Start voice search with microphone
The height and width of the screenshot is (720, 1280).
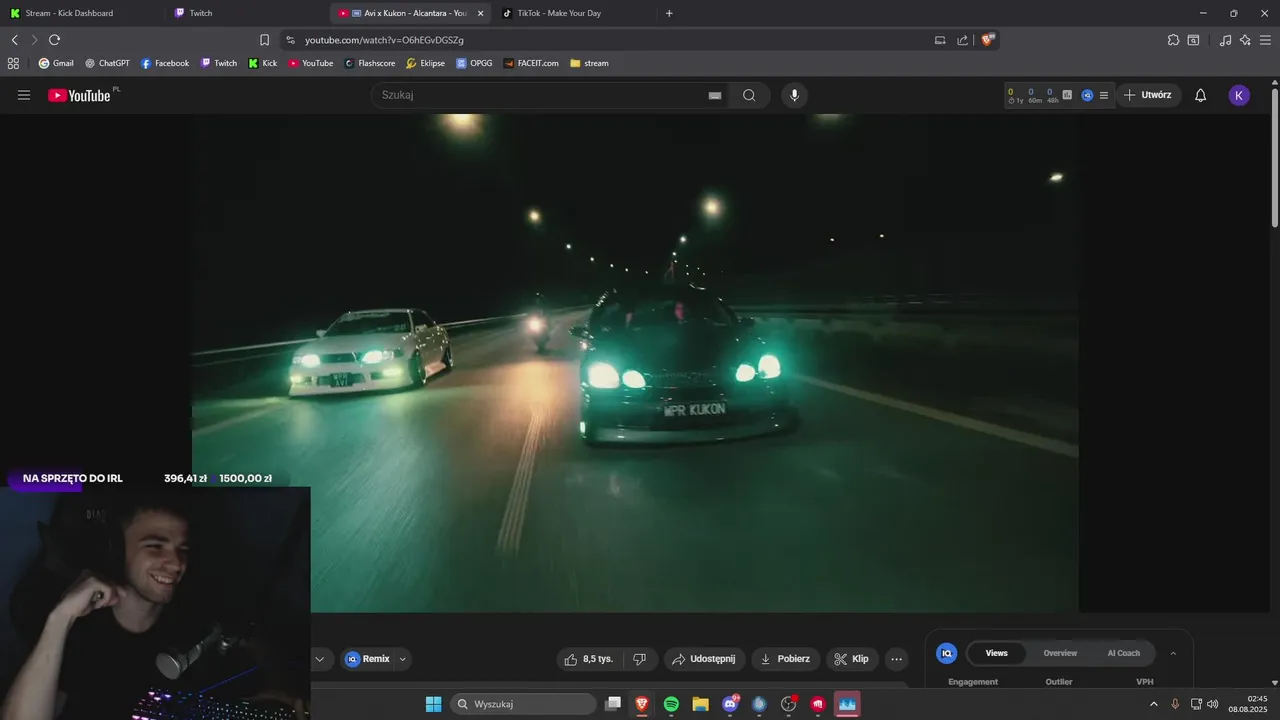pyautogui.click(x=794, y=95)
